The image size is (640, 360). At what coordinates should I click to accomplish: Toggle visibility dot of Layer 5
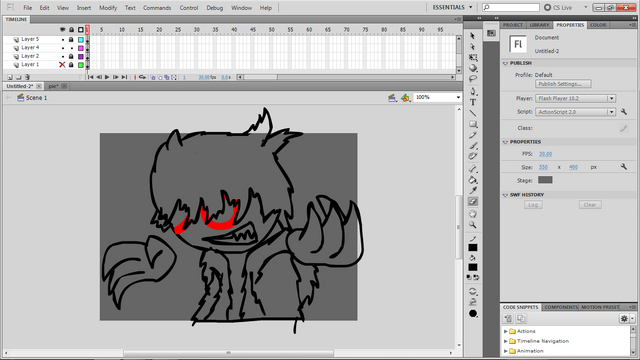[63, 40]
